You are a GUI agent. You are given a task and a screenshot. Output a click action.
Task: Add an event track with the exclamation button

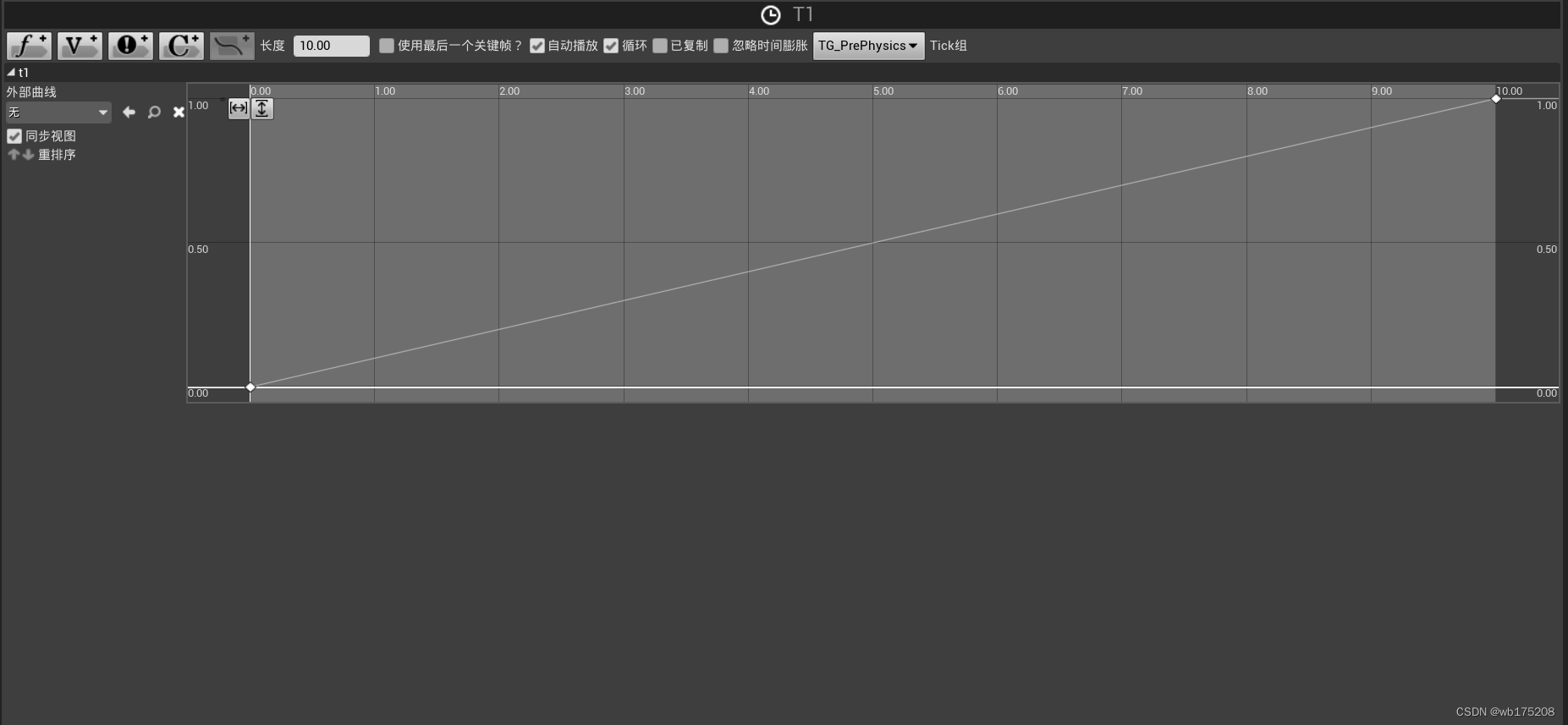(x=130, y=46)
